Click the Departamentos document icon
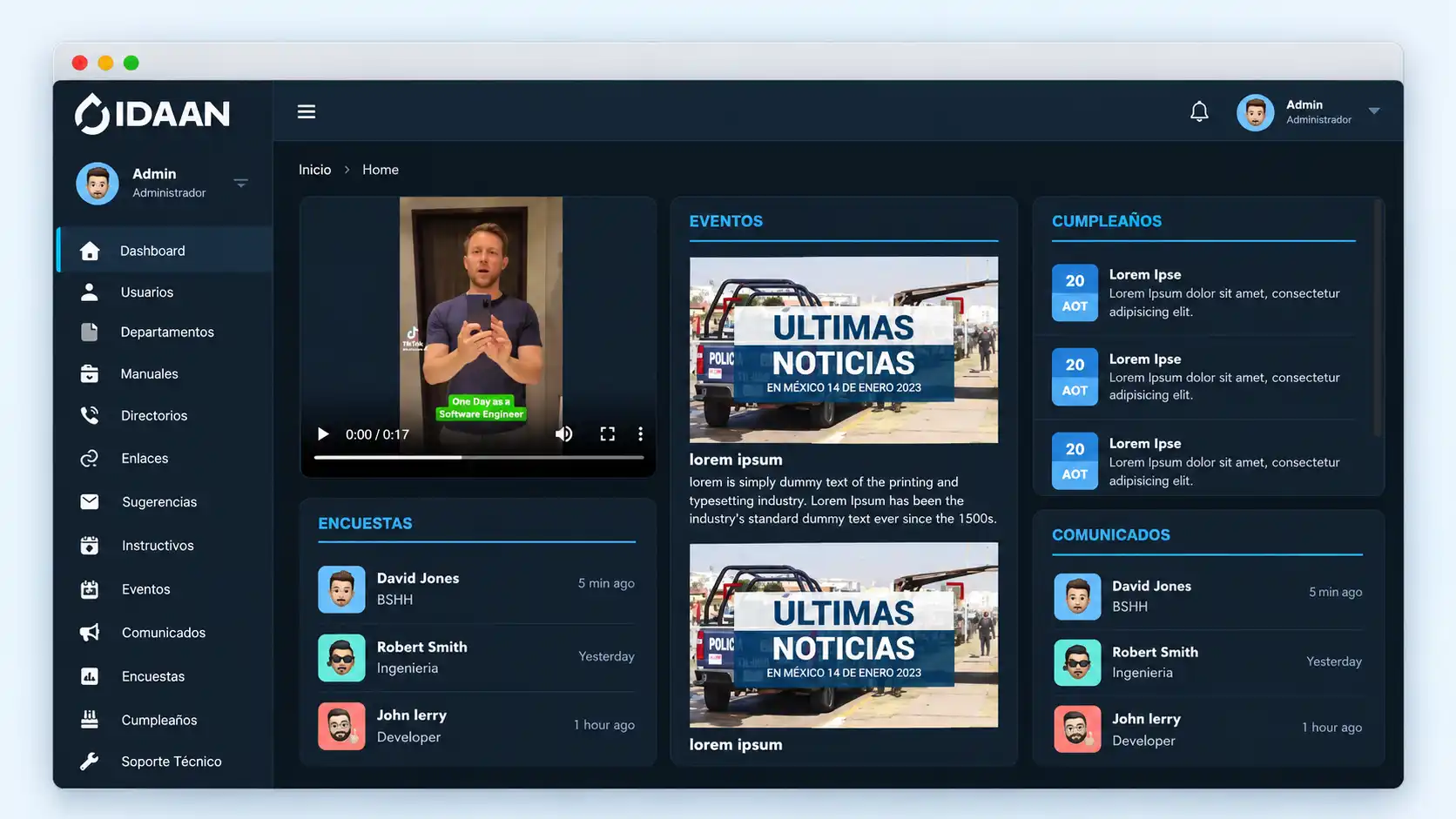Viewport: 1456px width, 819px height. click(89, 332)
